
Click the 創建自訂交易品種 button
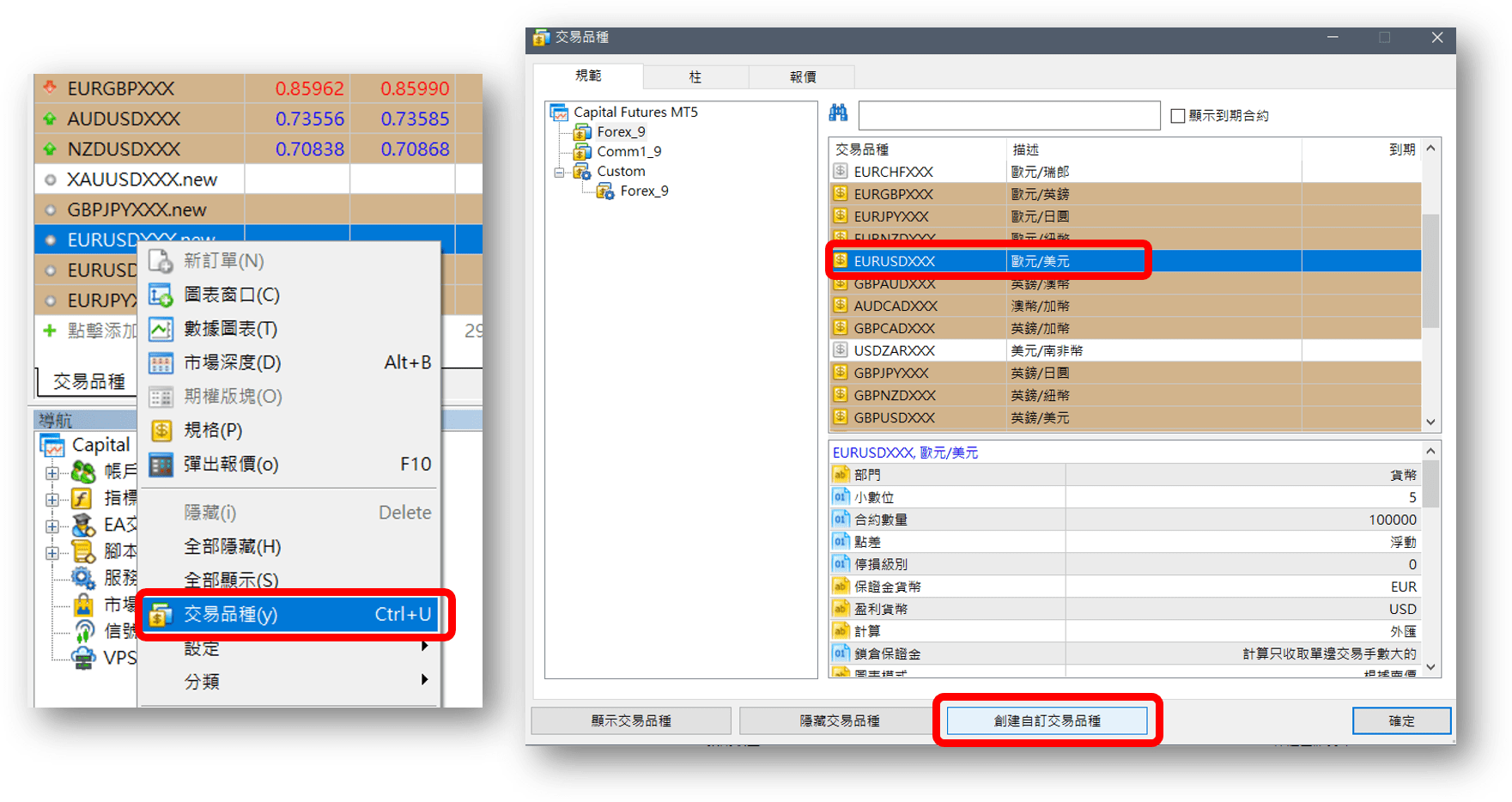(x=1047, y=720)
